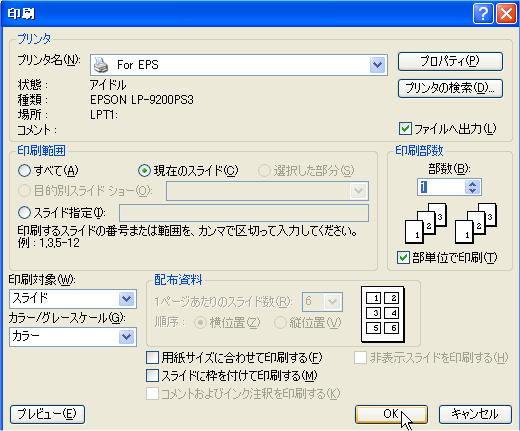The width and height of the screenshot is (520, 431).
Task: Toggle ファイルへ出力 checkbox
Action: [x=405, y=129]
